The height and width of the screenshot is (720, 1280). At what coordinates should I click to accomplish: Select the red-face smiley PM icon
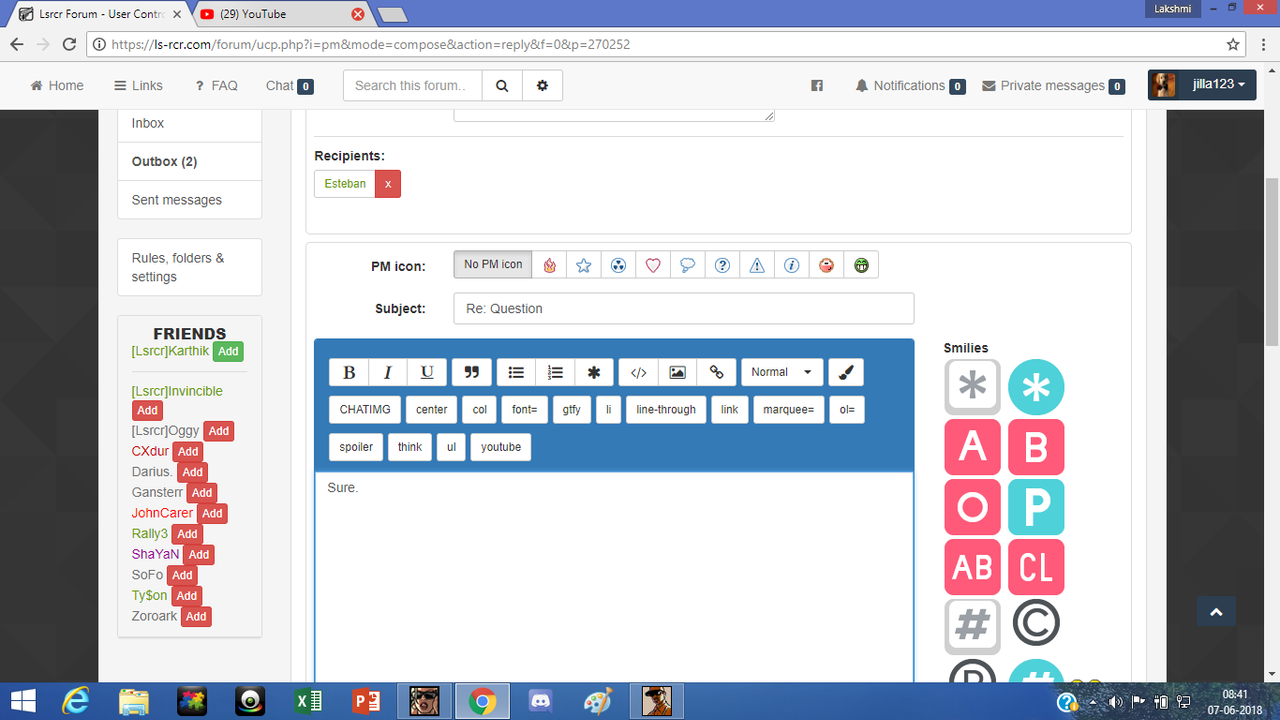pos(826,265)
